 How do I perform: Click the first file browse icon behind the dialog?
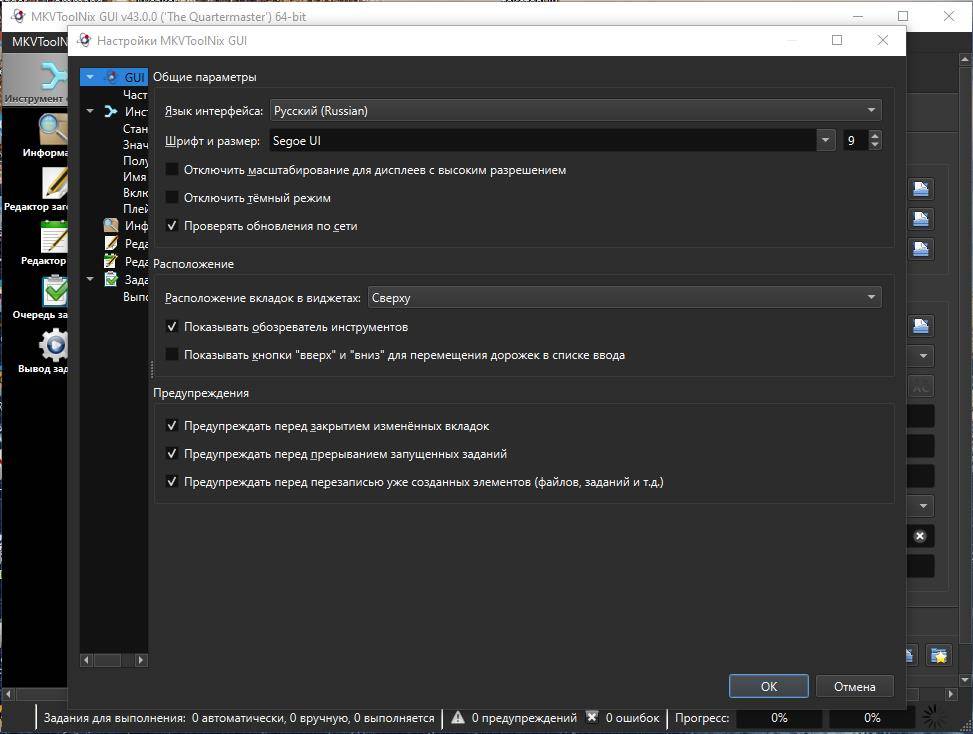point(921,189)
